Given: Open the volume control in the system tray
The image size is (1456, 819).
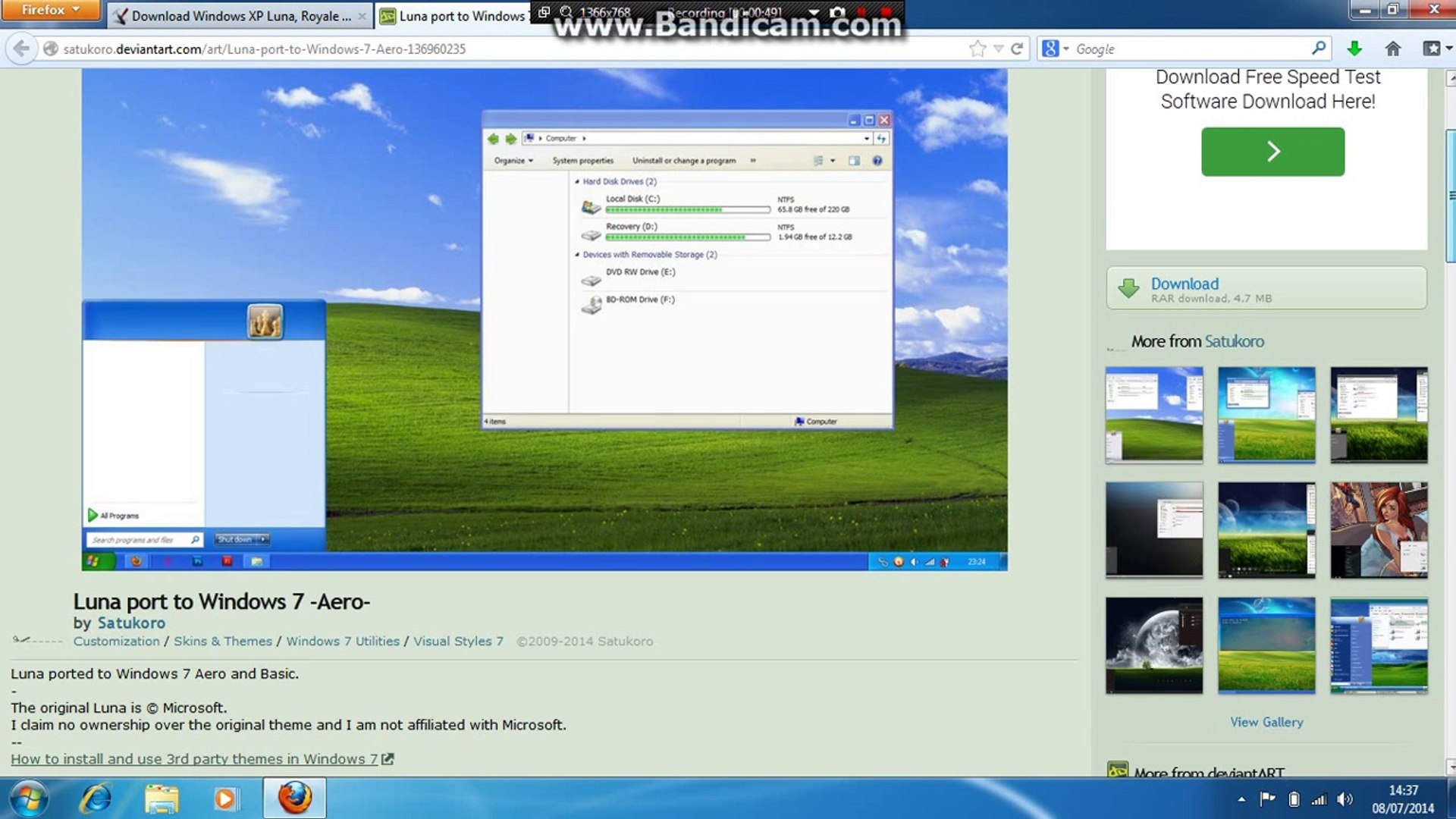Looking at the screenshot, I should pos(1345,799).
